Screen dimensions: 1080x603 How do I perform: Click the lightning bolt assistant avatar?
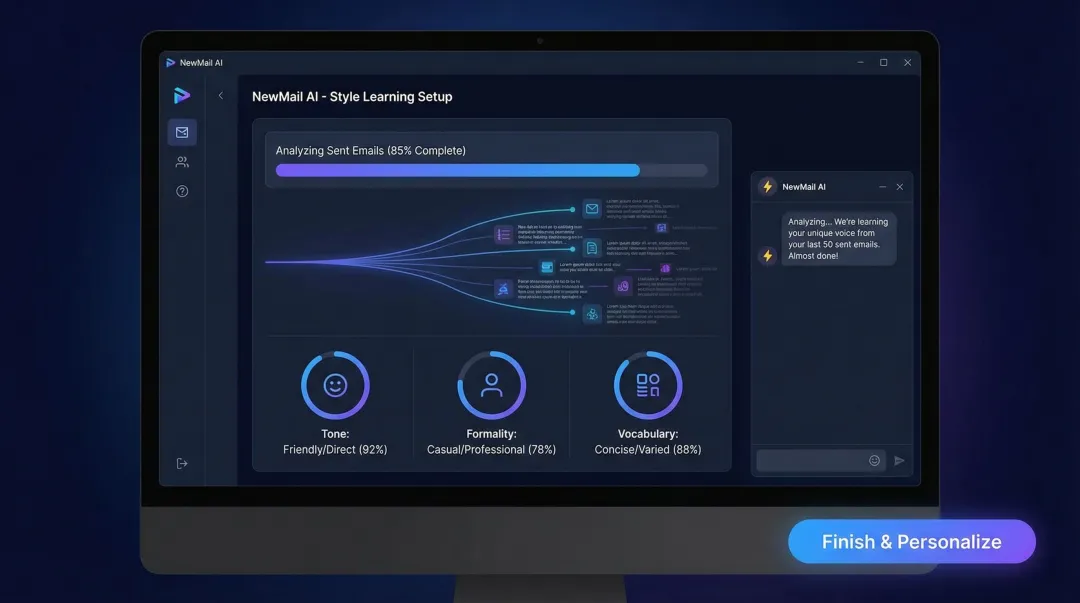[x=767, y=255]
